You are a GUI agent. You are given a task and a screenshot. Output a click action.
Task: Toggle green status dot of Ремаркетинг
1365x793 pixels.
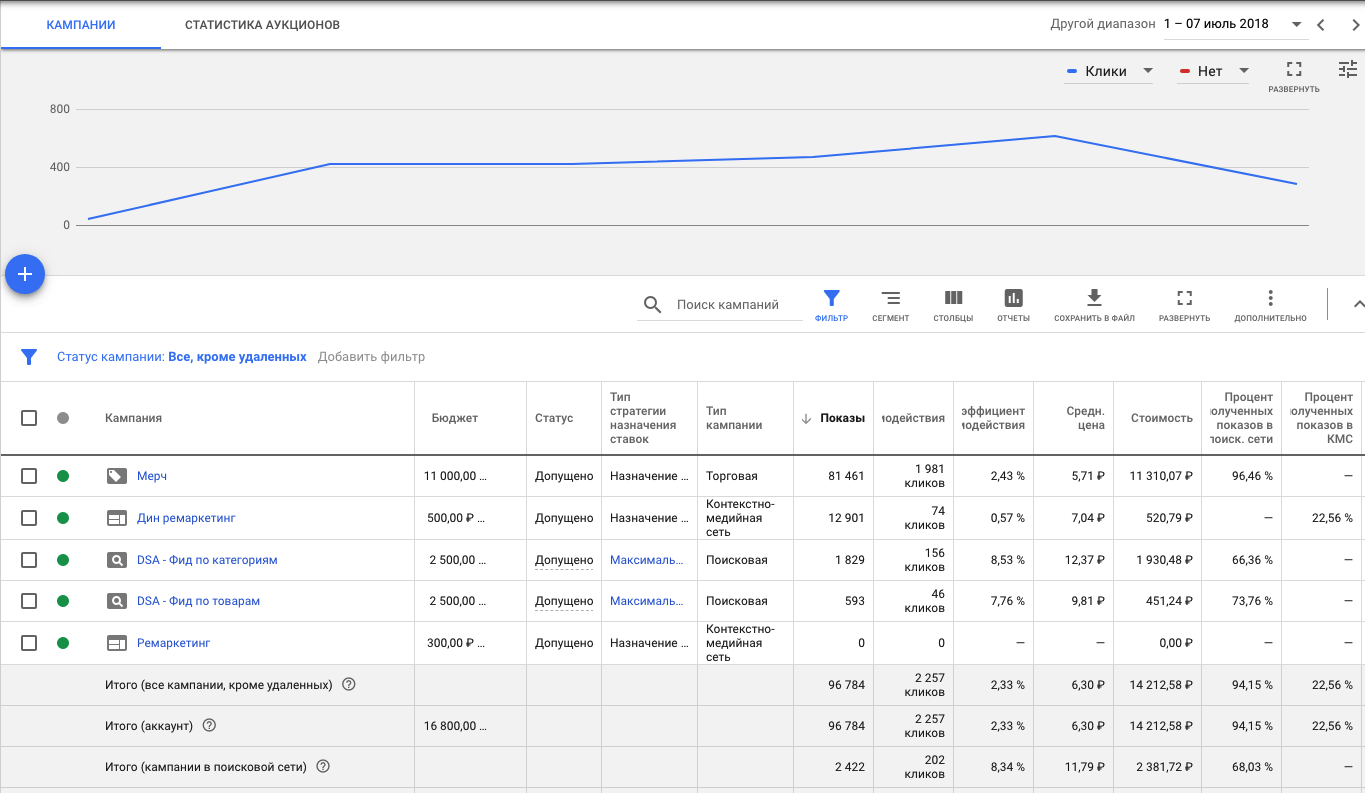63,643
